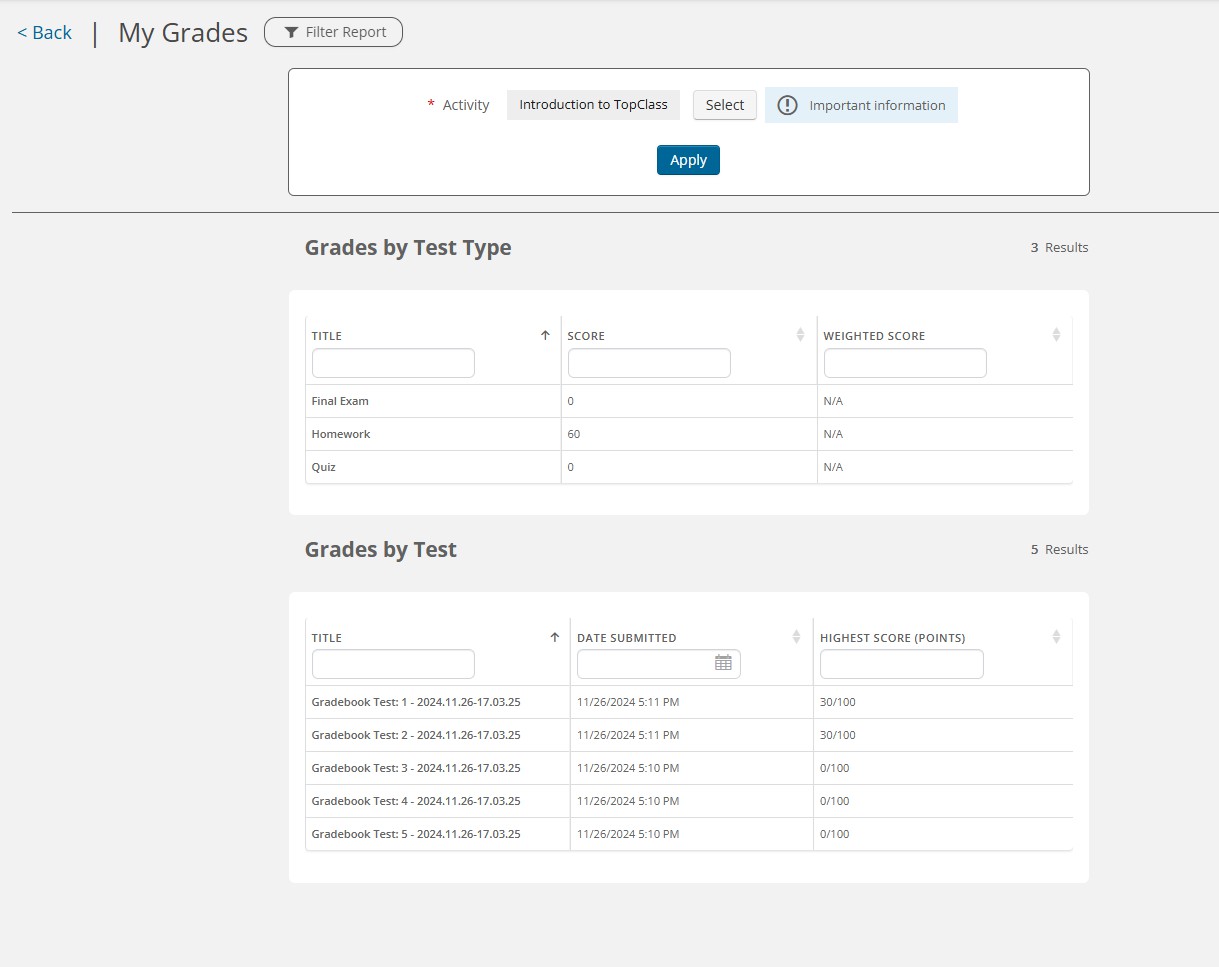1219x967 pixels.
Task: Open the Filter Report button
Action: (333, 32)
